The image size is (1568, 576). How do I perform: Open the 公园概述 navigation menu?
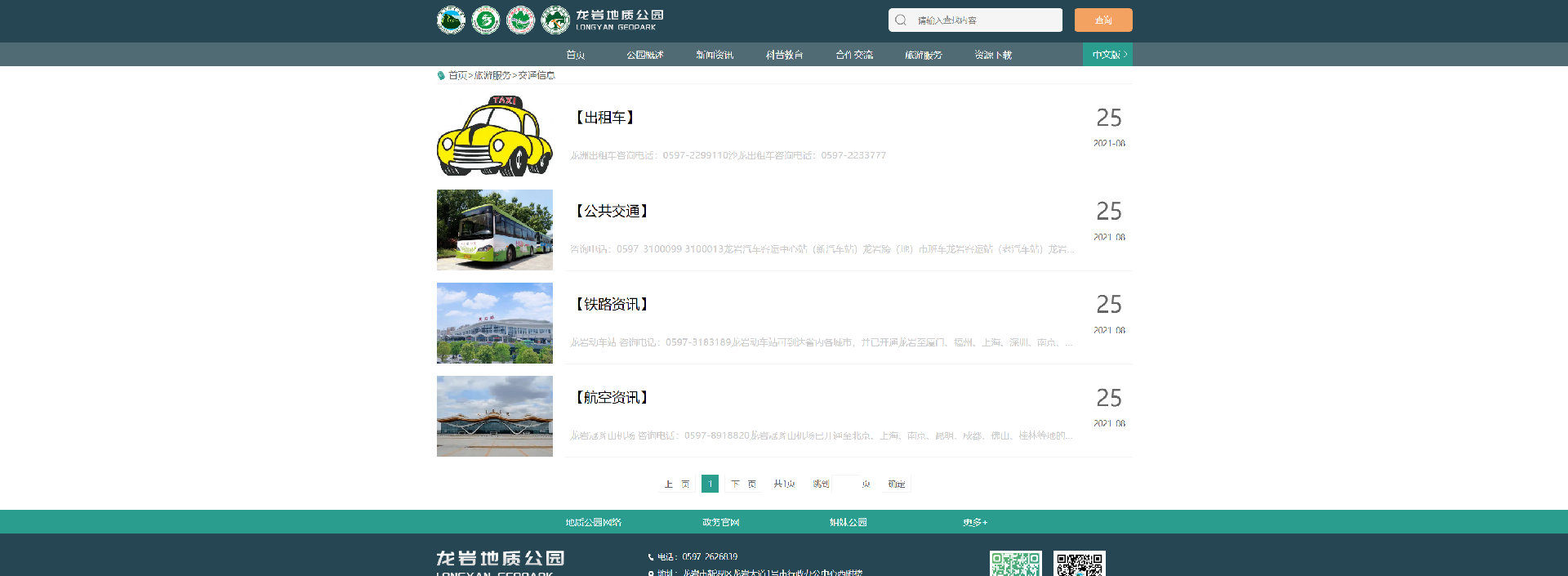645,55
